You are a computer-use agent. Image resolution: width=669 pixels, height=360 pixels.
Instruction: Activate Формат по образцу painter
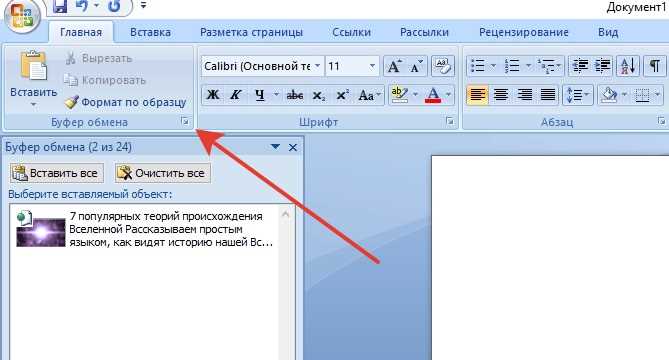125,102
